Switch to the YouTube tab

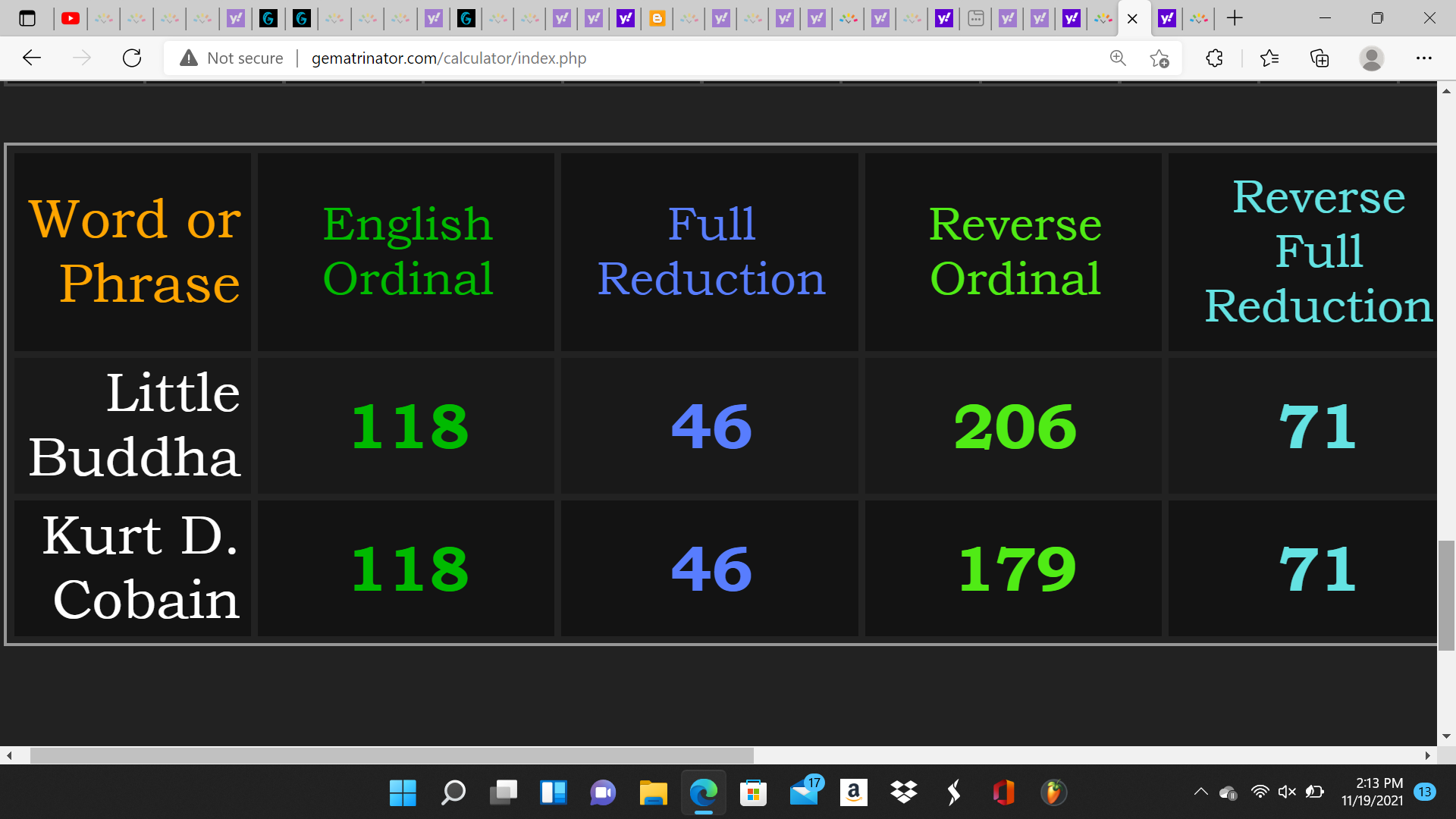point(71,18)
